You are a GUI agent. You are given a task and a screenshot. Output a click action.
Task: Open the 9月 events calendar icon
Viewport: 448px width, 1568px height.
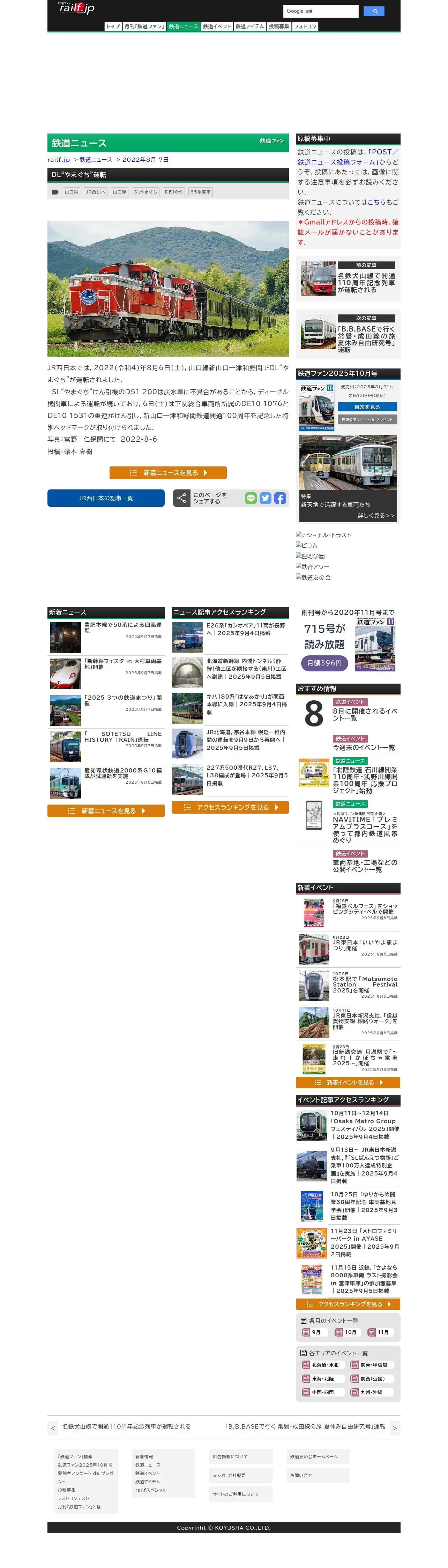pyautogui.click(x=306, y=1332)
